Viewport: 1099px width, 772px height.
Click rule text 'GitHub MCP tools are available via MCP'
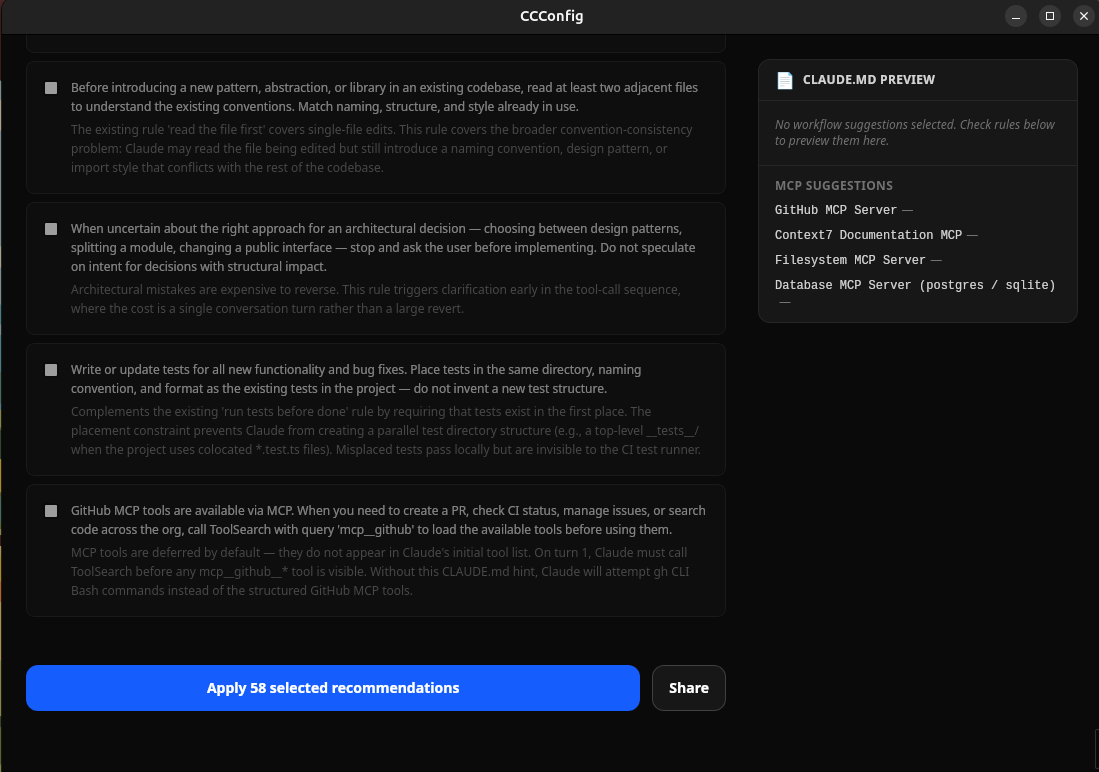tap(388, 520)
